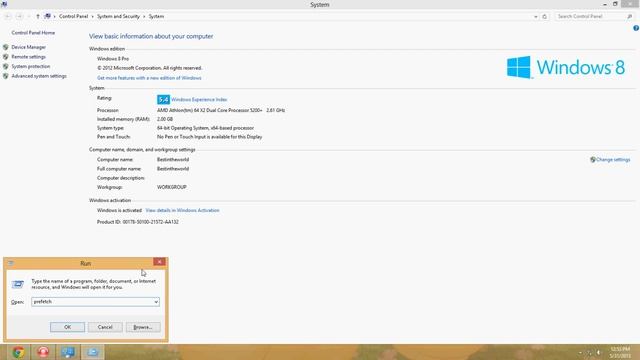This screenshot has width=640, height=360.
Task: Navigate forward with the forward arrow
Action: 19,16
